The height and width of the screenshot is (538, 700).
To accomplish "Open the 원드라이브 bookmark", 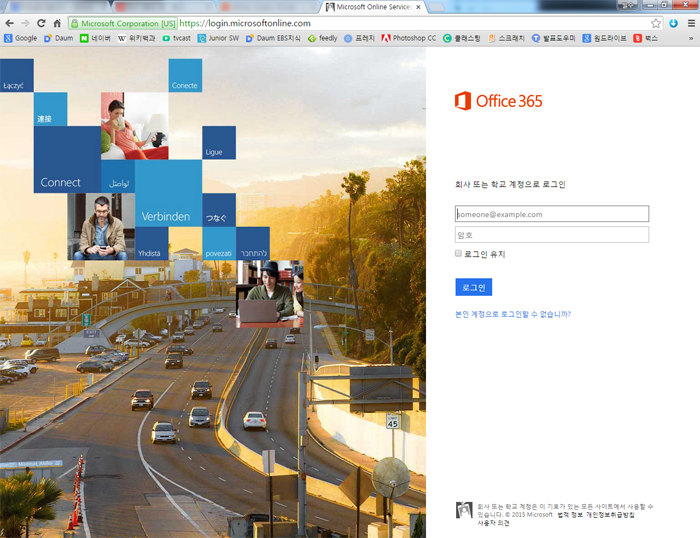I will coord(604,38).
